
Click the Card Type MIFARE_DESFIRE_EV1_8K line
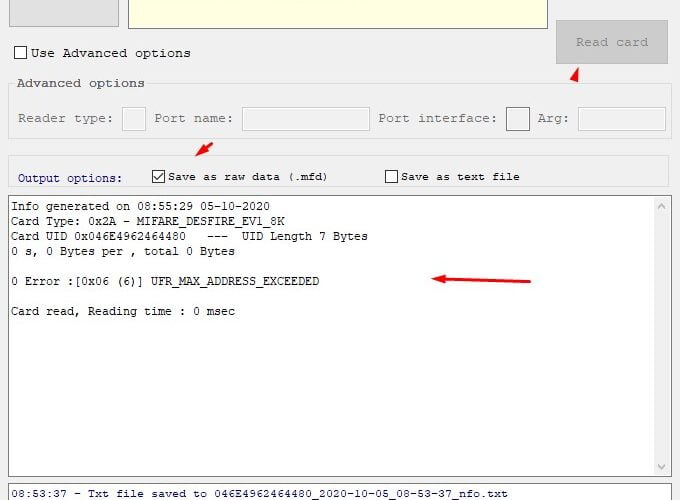tap(148, 221)
